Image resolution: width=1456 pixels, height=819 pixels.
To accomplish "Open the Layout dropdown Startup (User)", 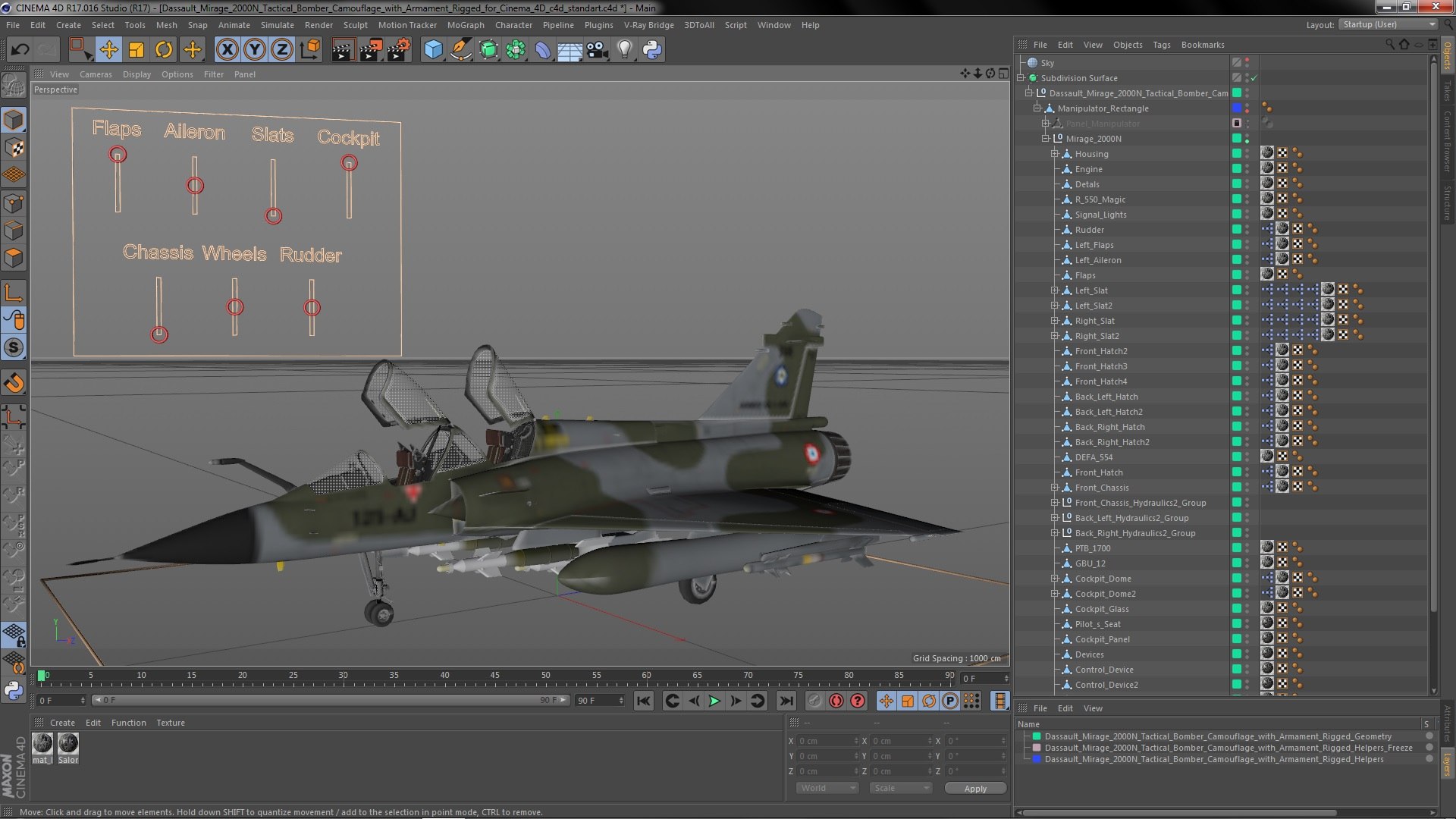I will point(1387,24).
